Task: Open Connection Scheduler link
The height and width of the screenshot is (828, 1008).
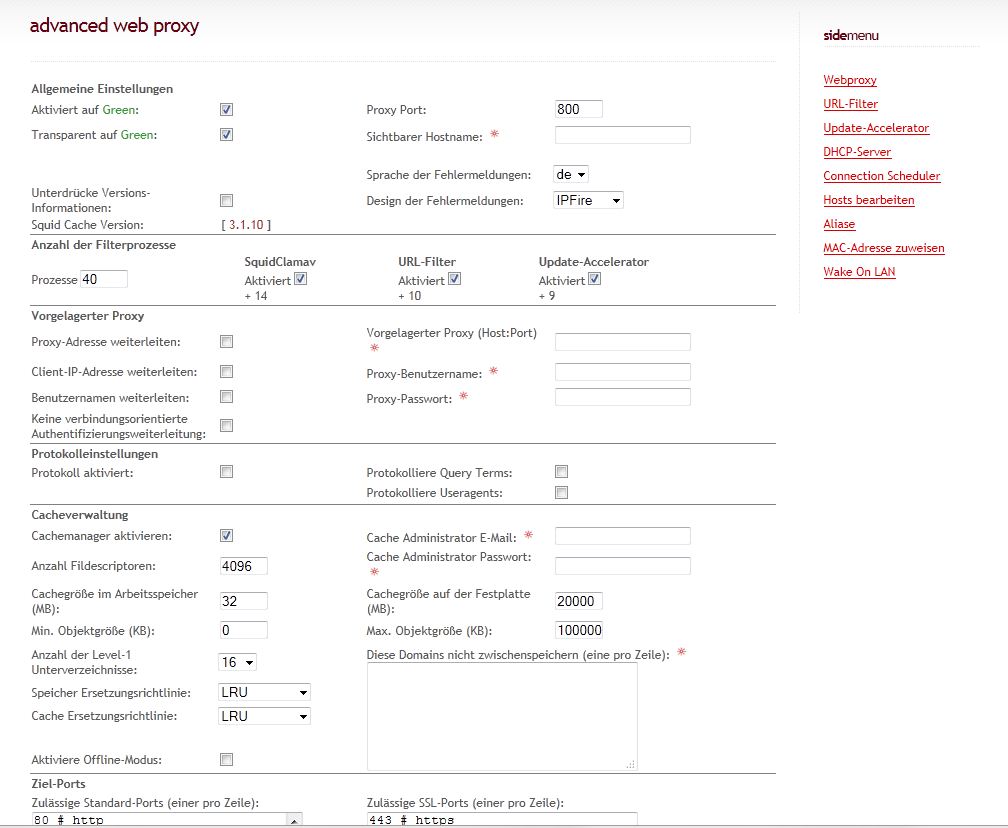Action: click(882, 176)
